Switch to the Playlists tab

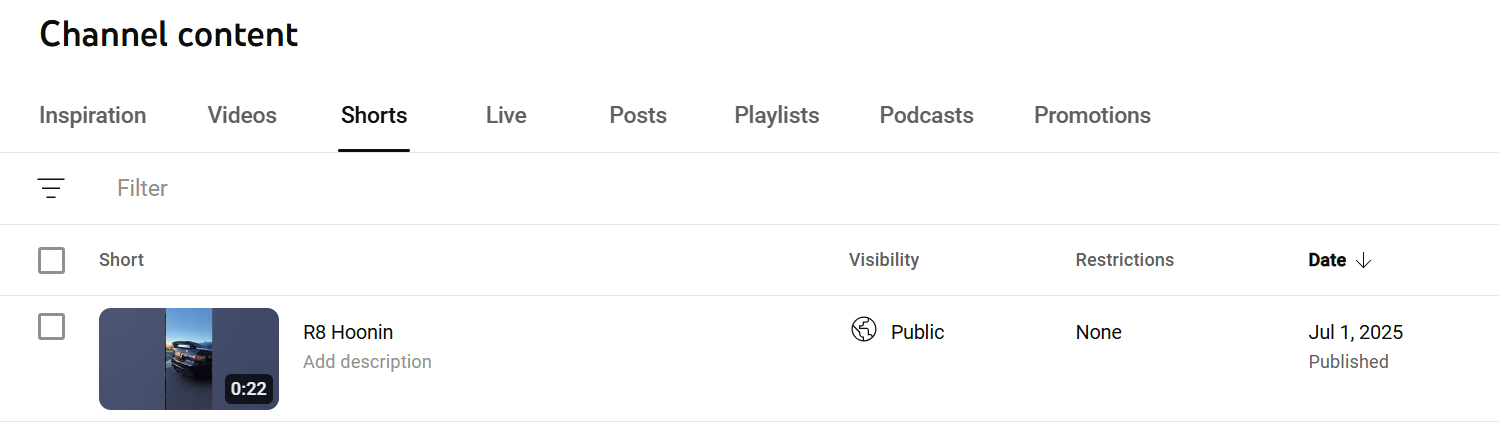(777, 116)
